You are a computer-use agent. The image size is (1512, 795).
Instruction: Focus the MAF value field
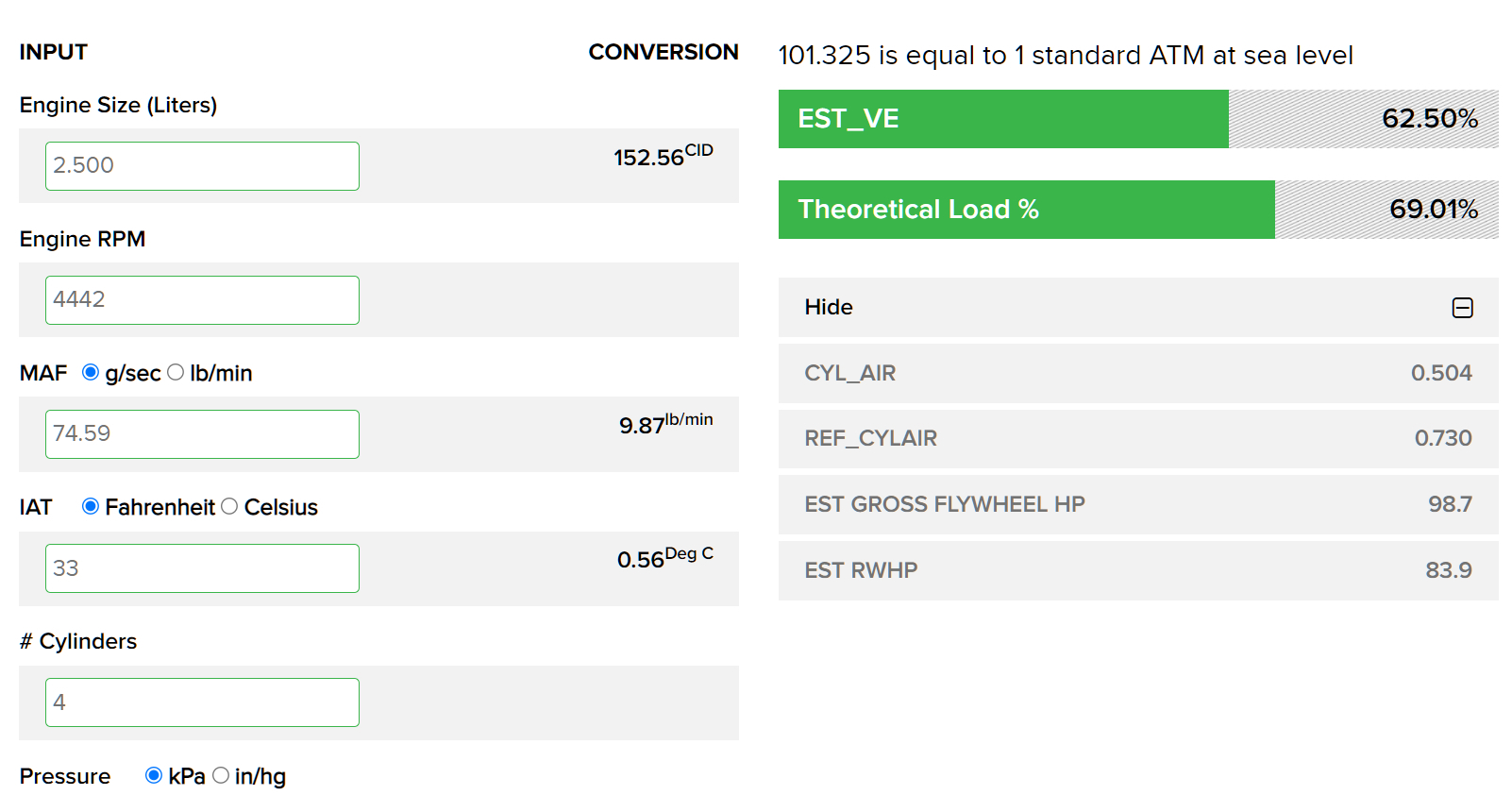202,434
